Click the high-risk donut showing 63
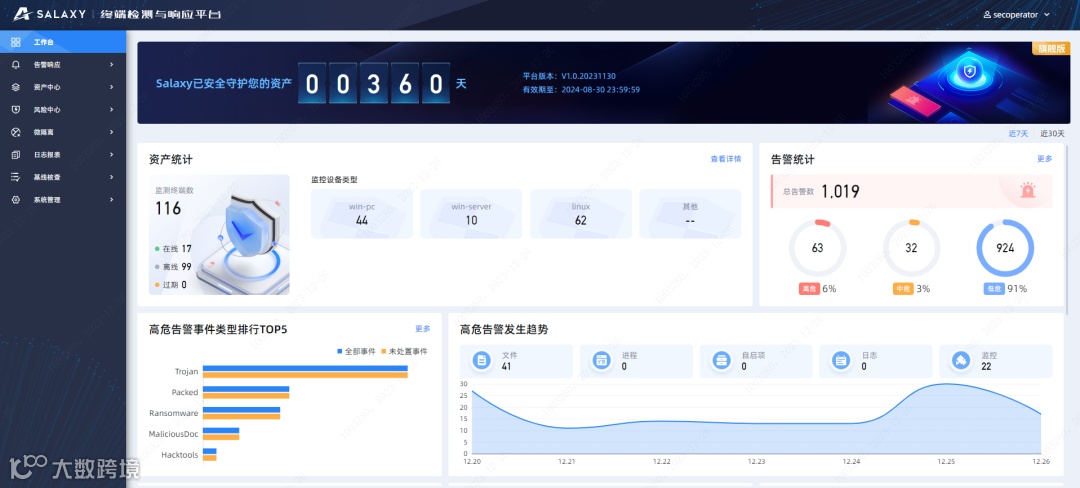The width and height of the screenshot is (1080, 488). pyautogui.click(x=818, y=248)
